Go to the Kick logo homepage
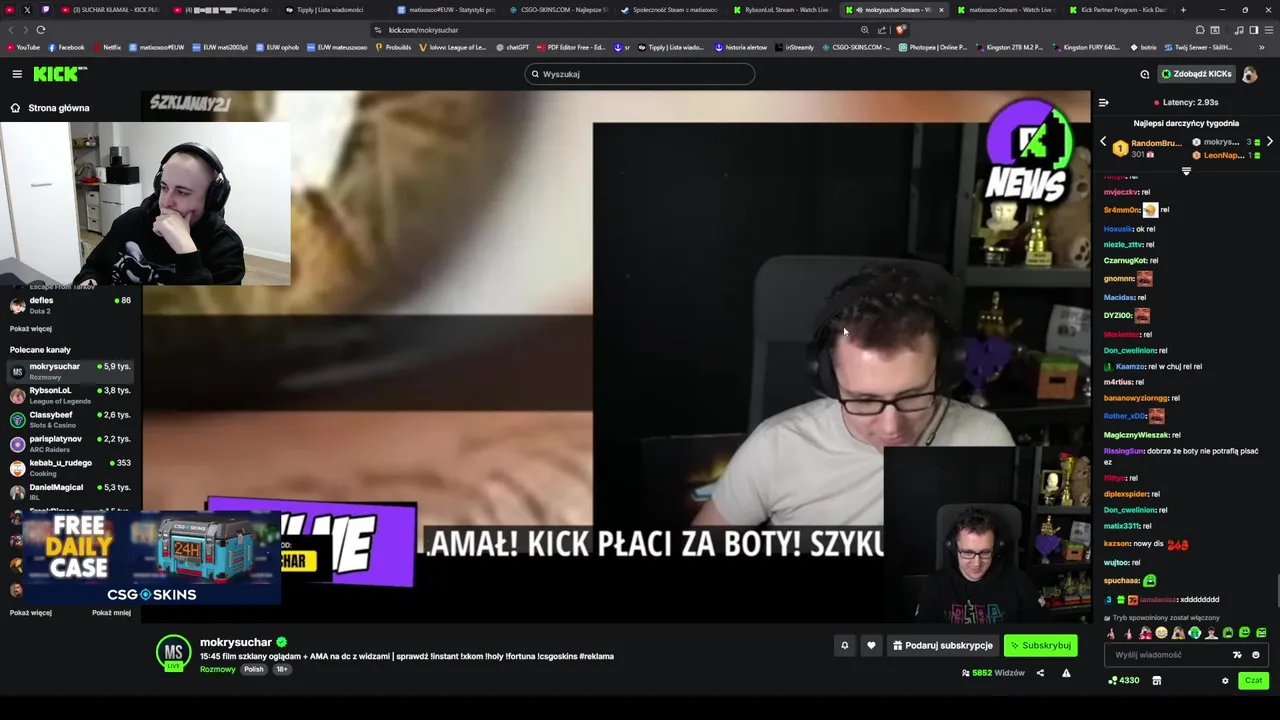This screenshot has height=720, width=1280. pos(60,74)
